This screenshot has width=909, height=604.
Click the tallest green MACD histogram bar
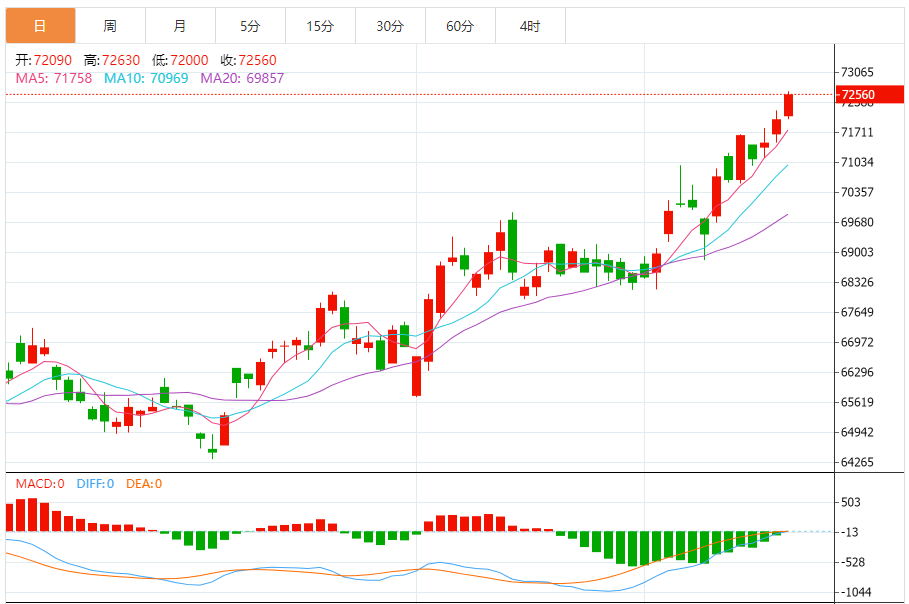632,548
